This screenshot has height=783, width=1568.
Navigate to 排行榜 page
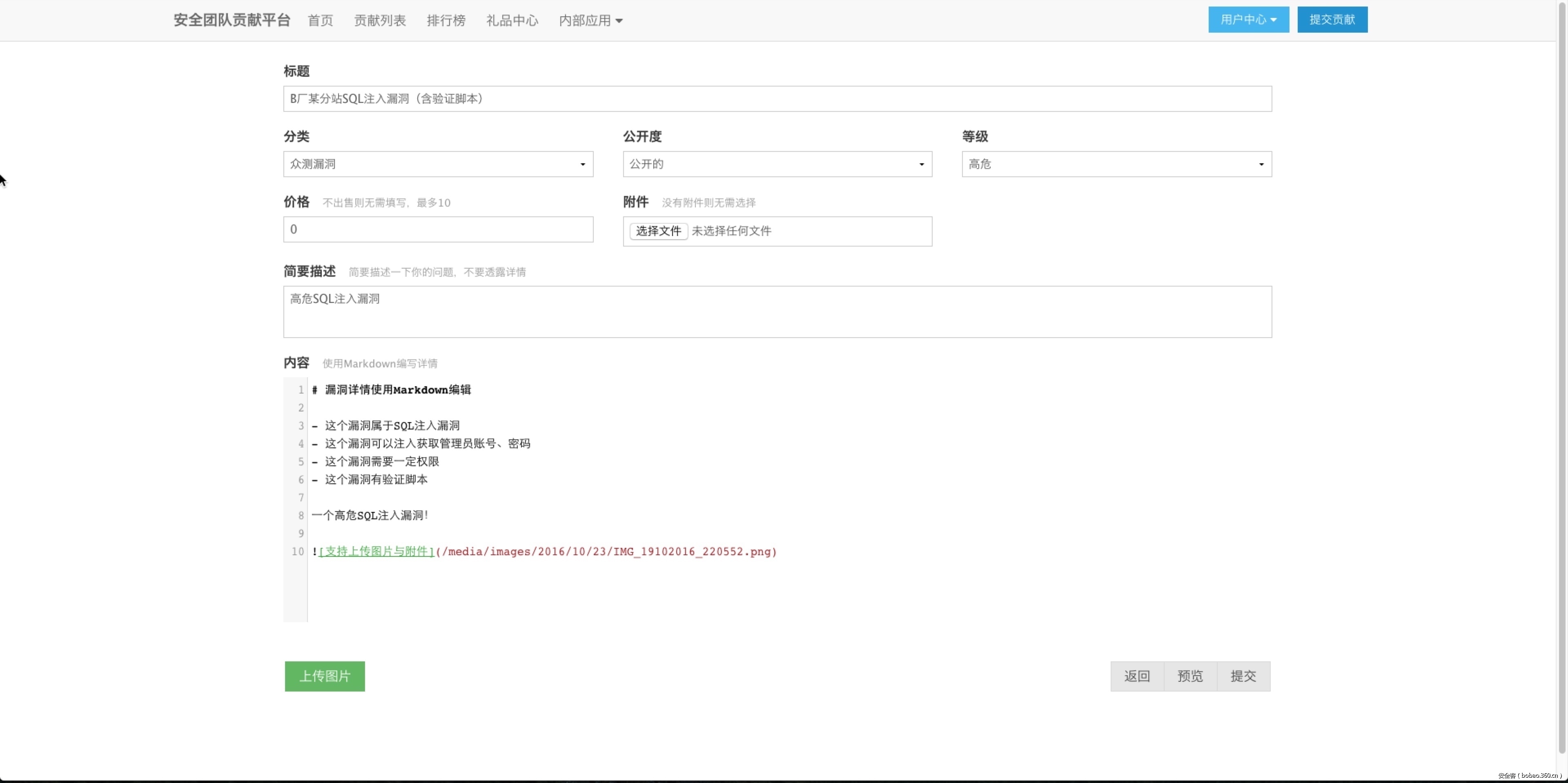(x=445, y=21)
